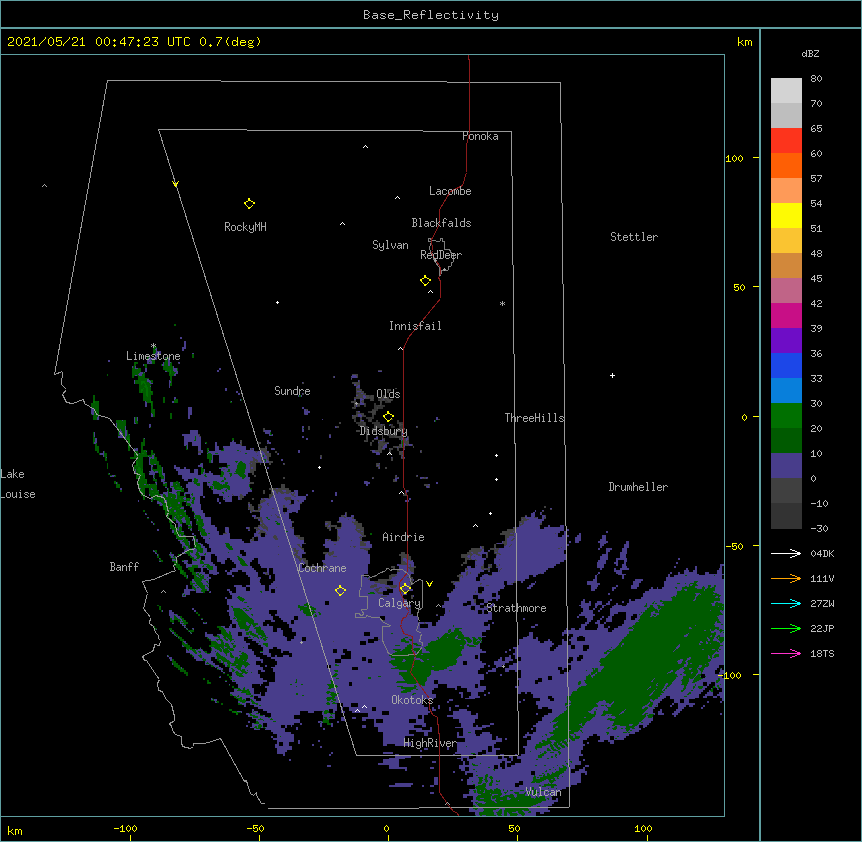Select the yellow diamond marker below RedDeer
The image size is (862, 842).
[426, 281]
